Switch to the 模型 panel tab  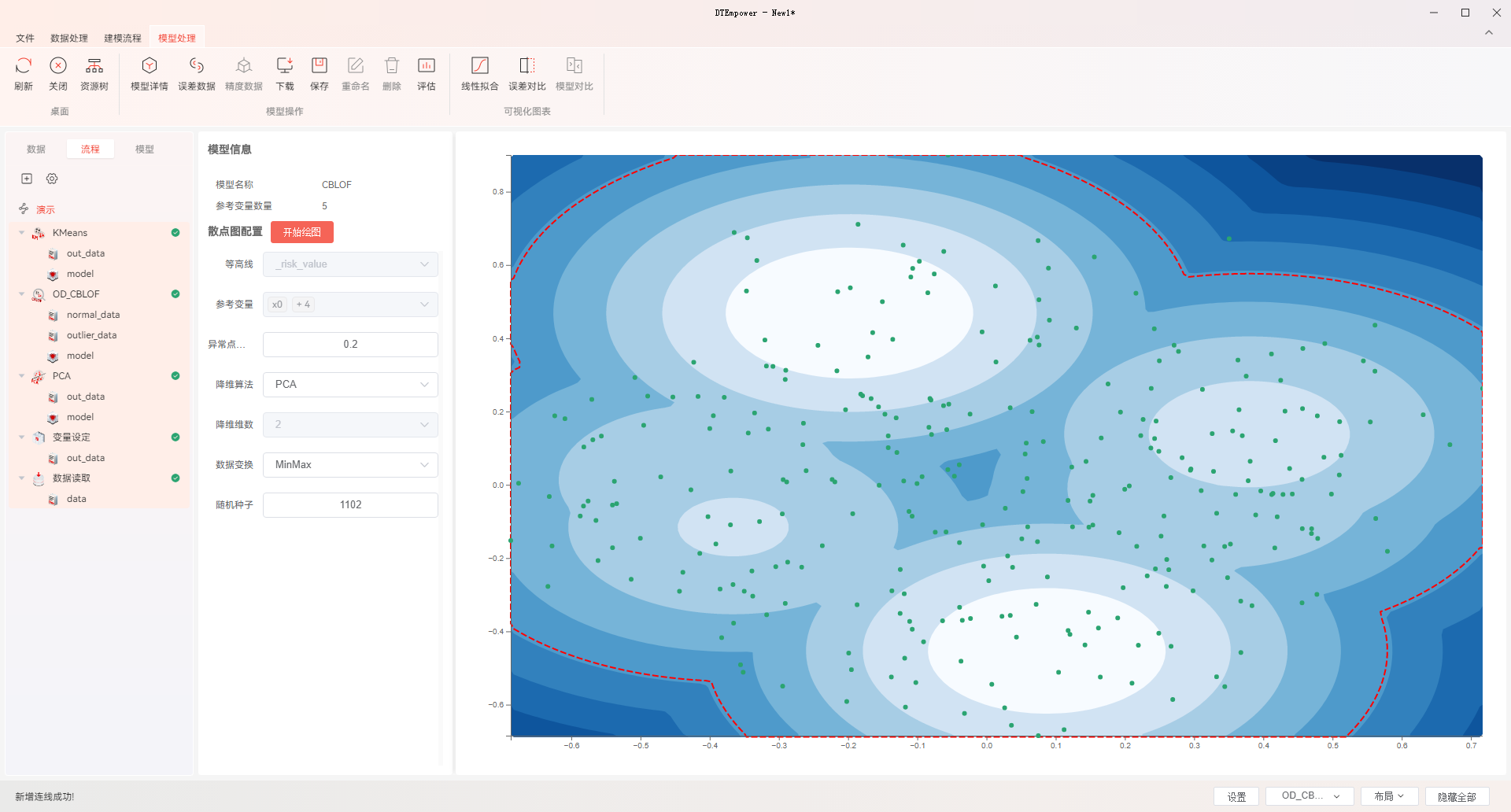(145, 149)
